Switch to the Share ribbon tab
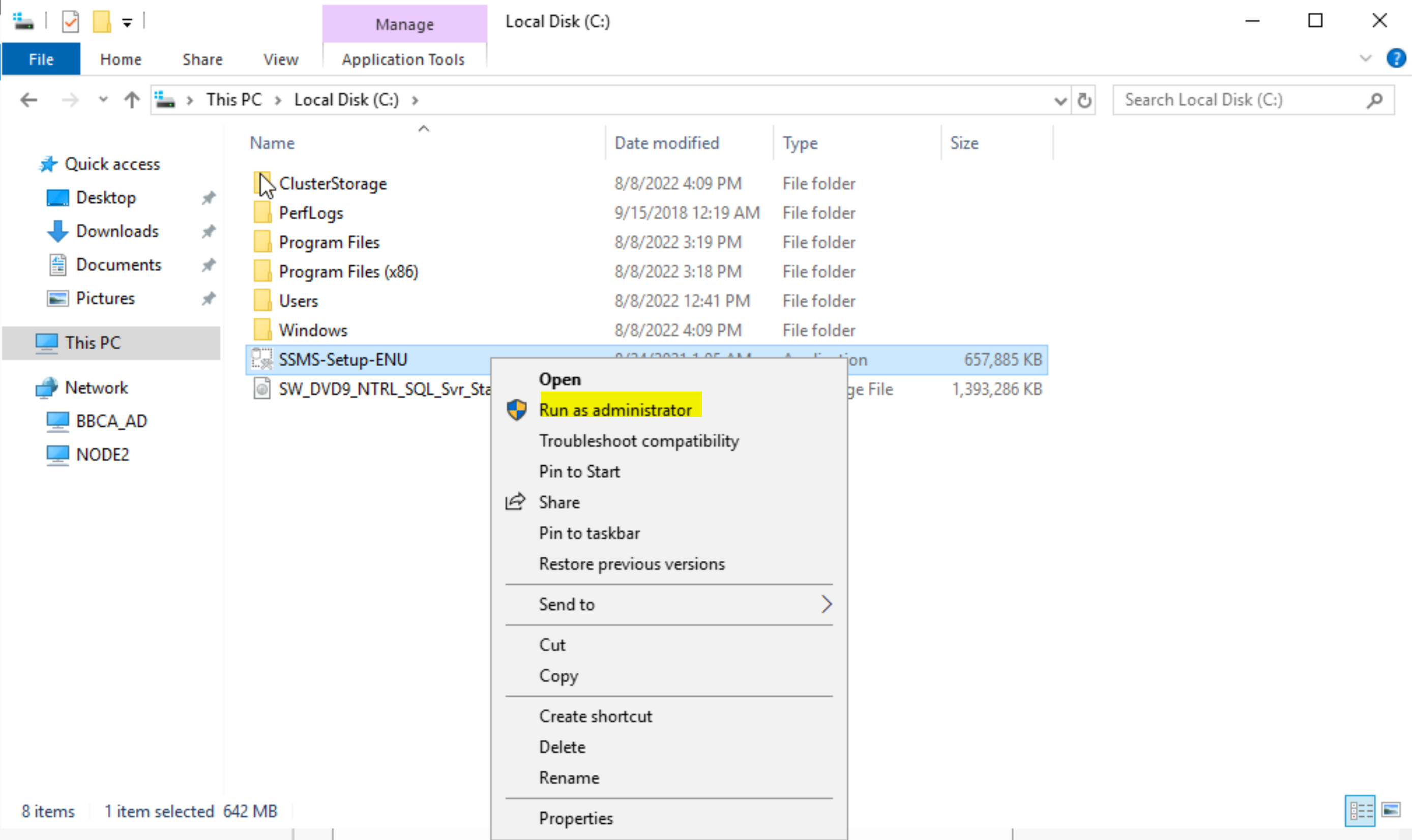1412x840 pixels. tap(202, 59)
